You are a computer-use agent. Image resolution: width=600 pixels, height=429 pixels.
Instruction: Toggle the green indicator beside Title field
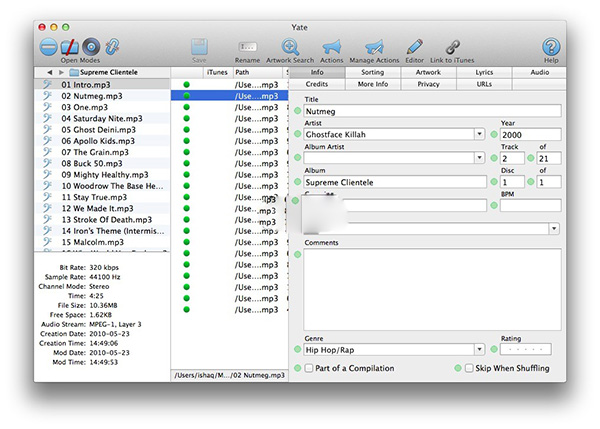[x=297, y=111]
